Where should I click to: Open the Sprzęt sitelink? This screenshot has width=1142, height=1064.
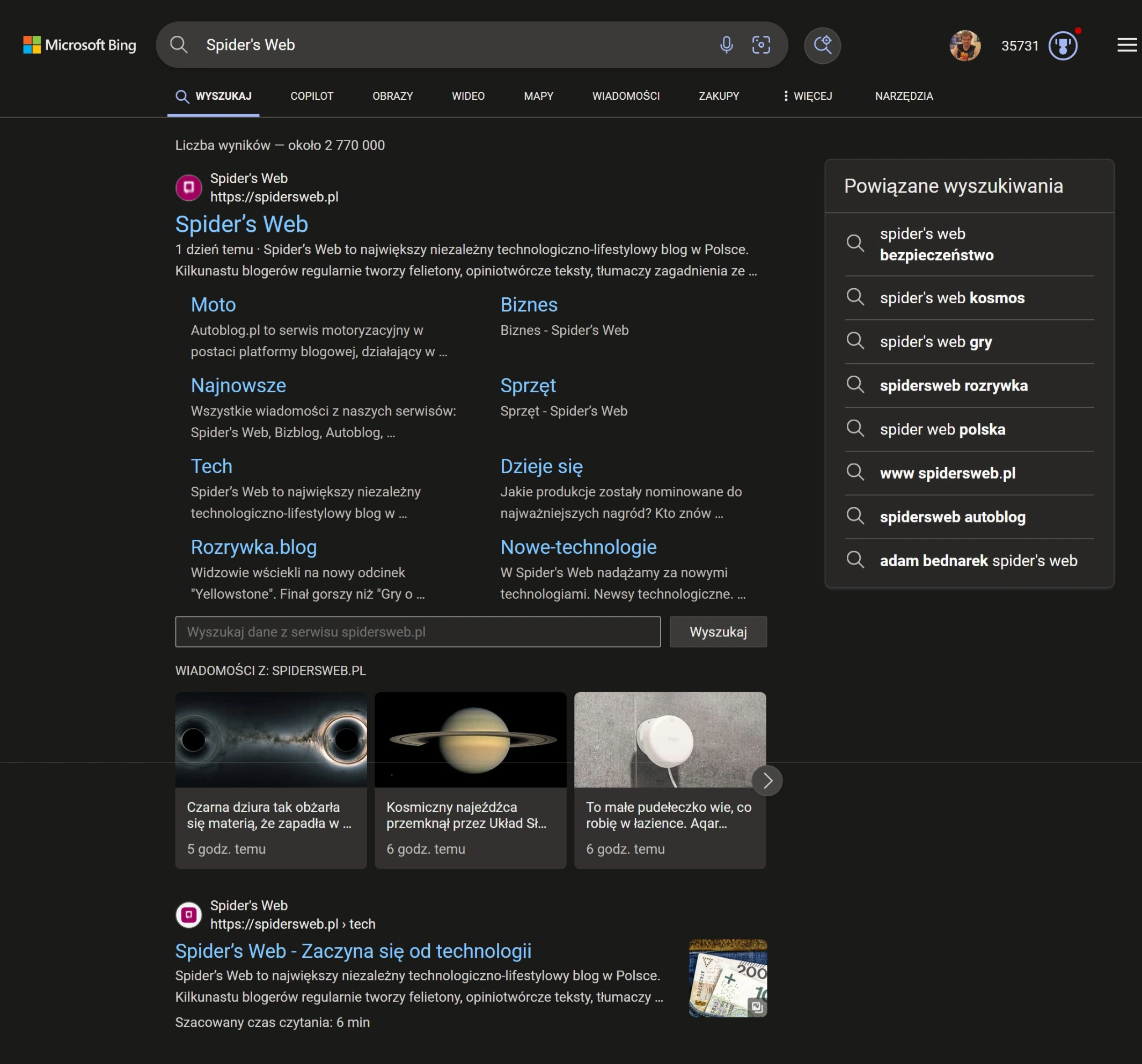[528, 386]
